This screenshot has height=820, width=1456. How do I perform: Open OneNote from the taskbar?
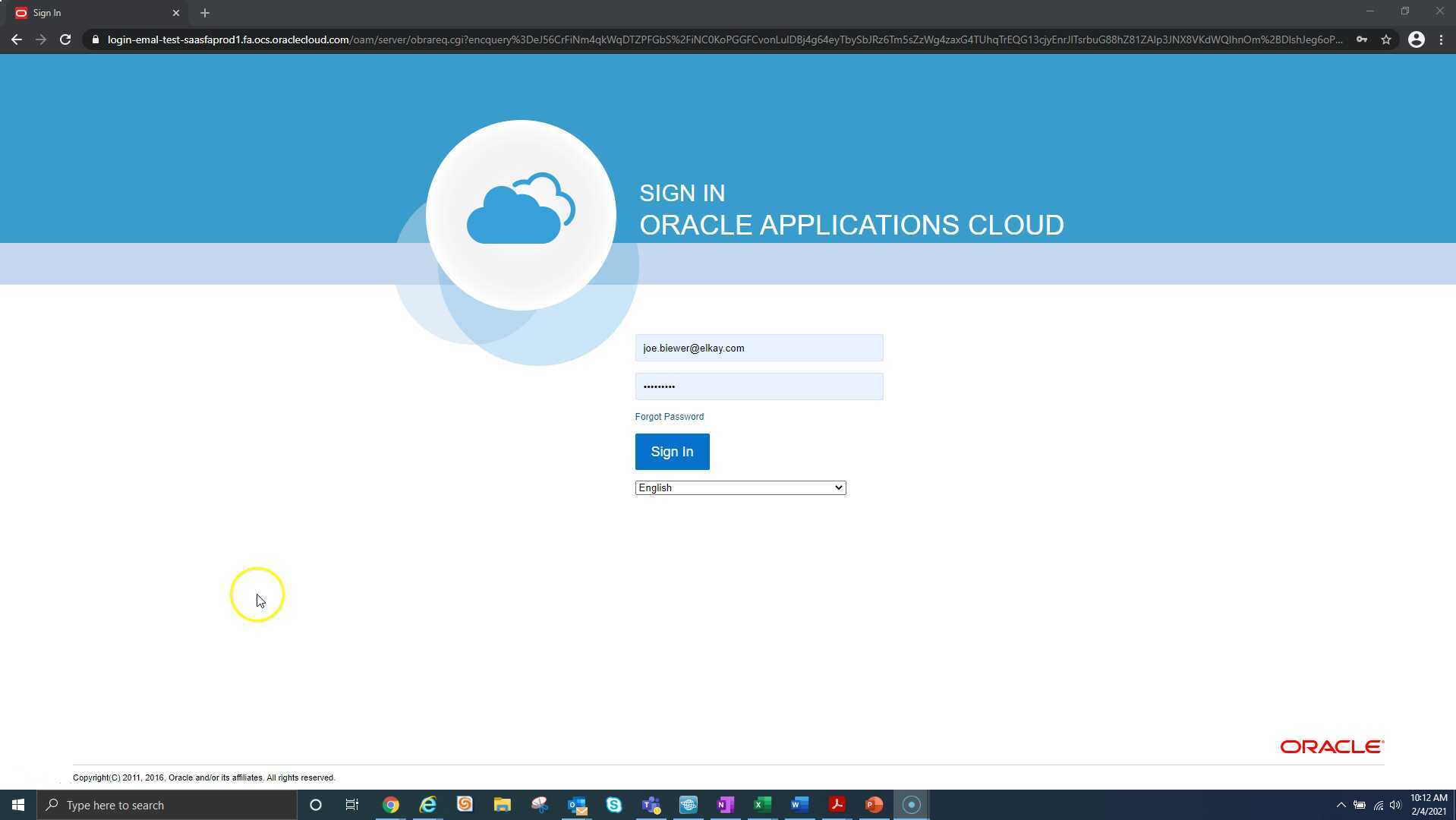(725, 805)
